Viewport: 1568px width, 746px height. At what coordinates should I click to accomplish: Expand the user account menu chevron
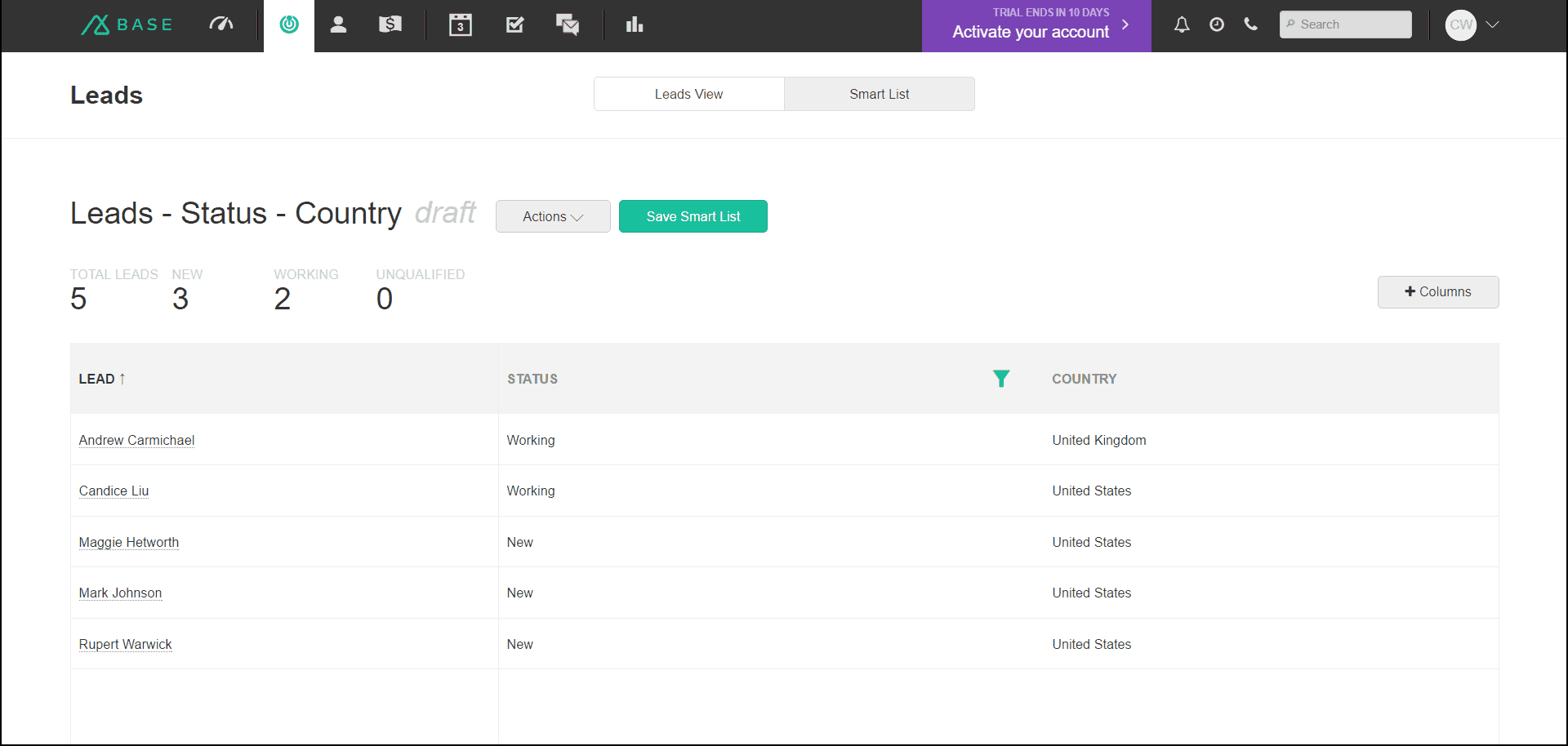[x=1493, y=24]
